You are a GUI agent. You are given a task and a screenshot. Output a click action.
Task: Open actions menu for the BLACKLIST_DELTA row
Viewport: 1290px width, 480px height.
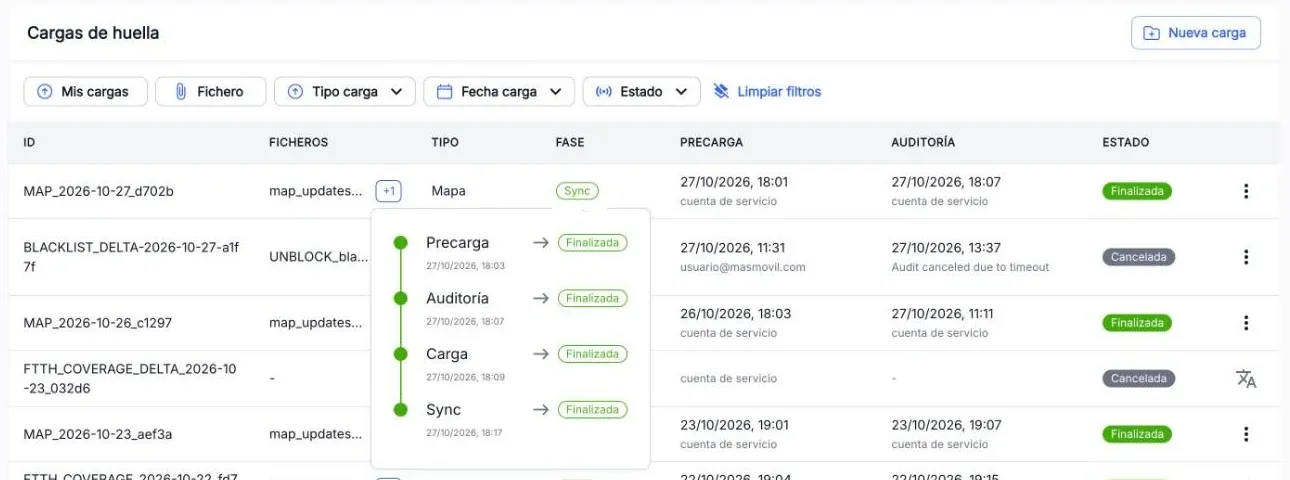pos(1246,257)
